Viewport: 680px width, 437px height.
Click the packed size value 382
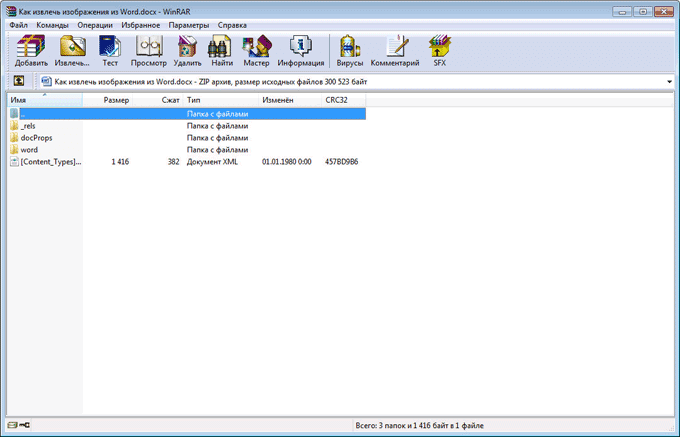(x=173, y=162)
